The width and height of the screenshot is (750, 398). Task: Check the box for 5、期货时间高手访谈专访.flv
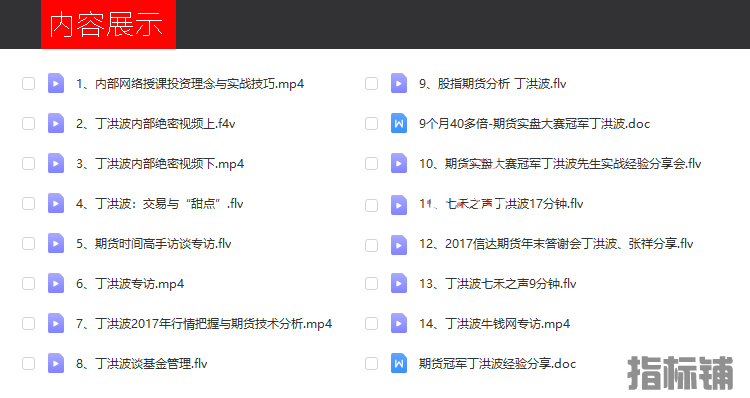point(29,243)
